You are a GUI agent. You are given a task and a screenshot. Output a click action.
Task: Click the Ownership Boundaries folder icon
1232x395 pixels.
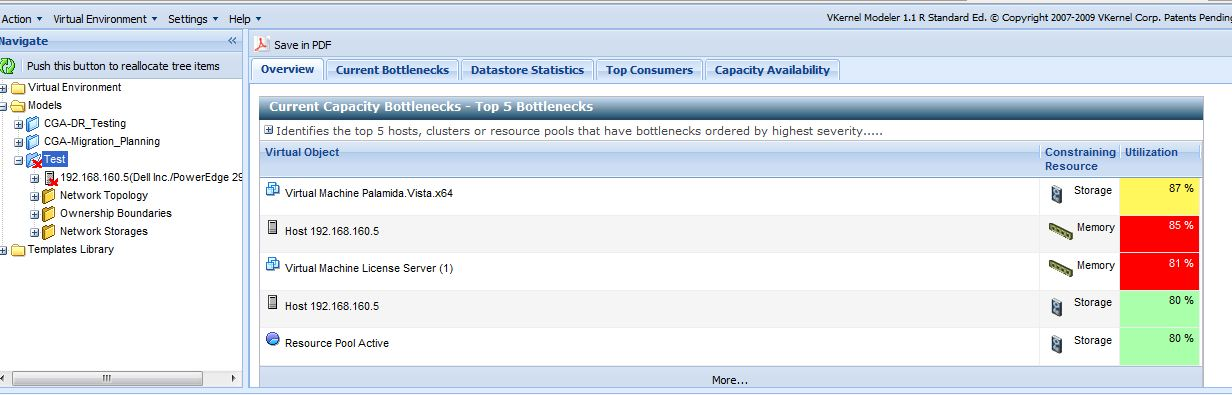(49, 214)
